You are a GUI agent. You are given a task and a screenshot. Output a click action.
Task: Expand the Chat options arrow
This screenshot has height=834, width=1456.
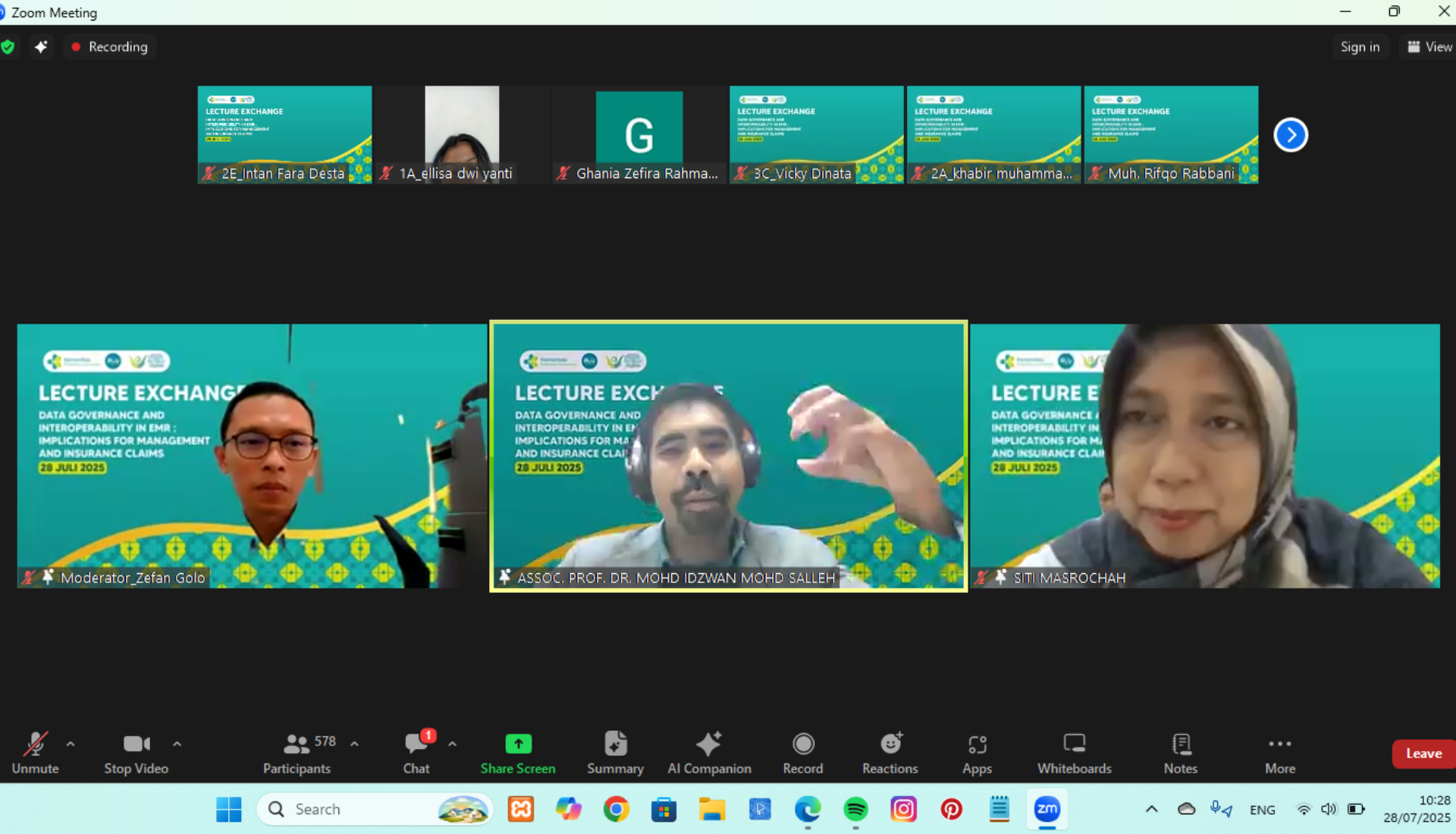click(x=452, y=744)
